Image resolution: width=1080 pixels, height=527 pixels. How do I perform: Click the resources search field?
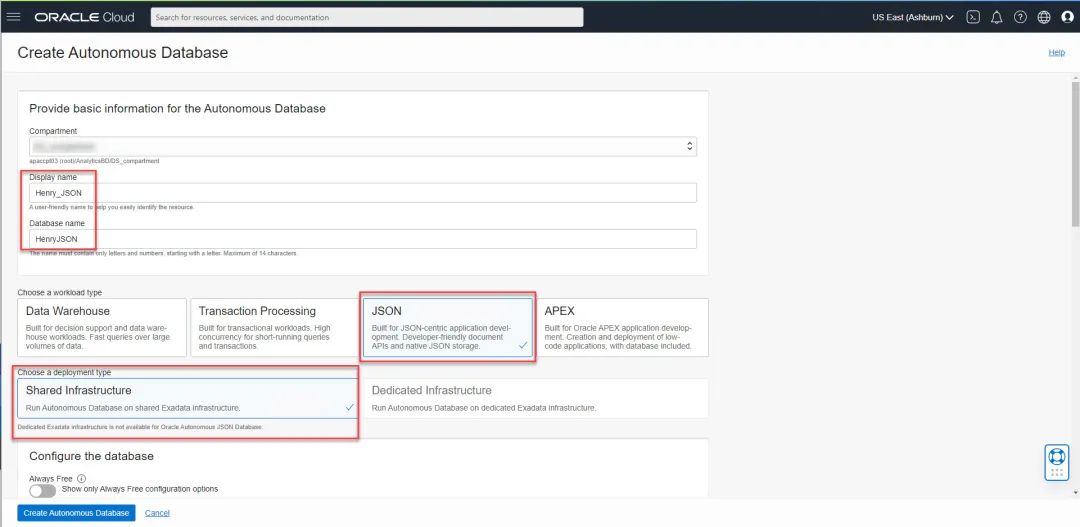(x=367, y=17)
